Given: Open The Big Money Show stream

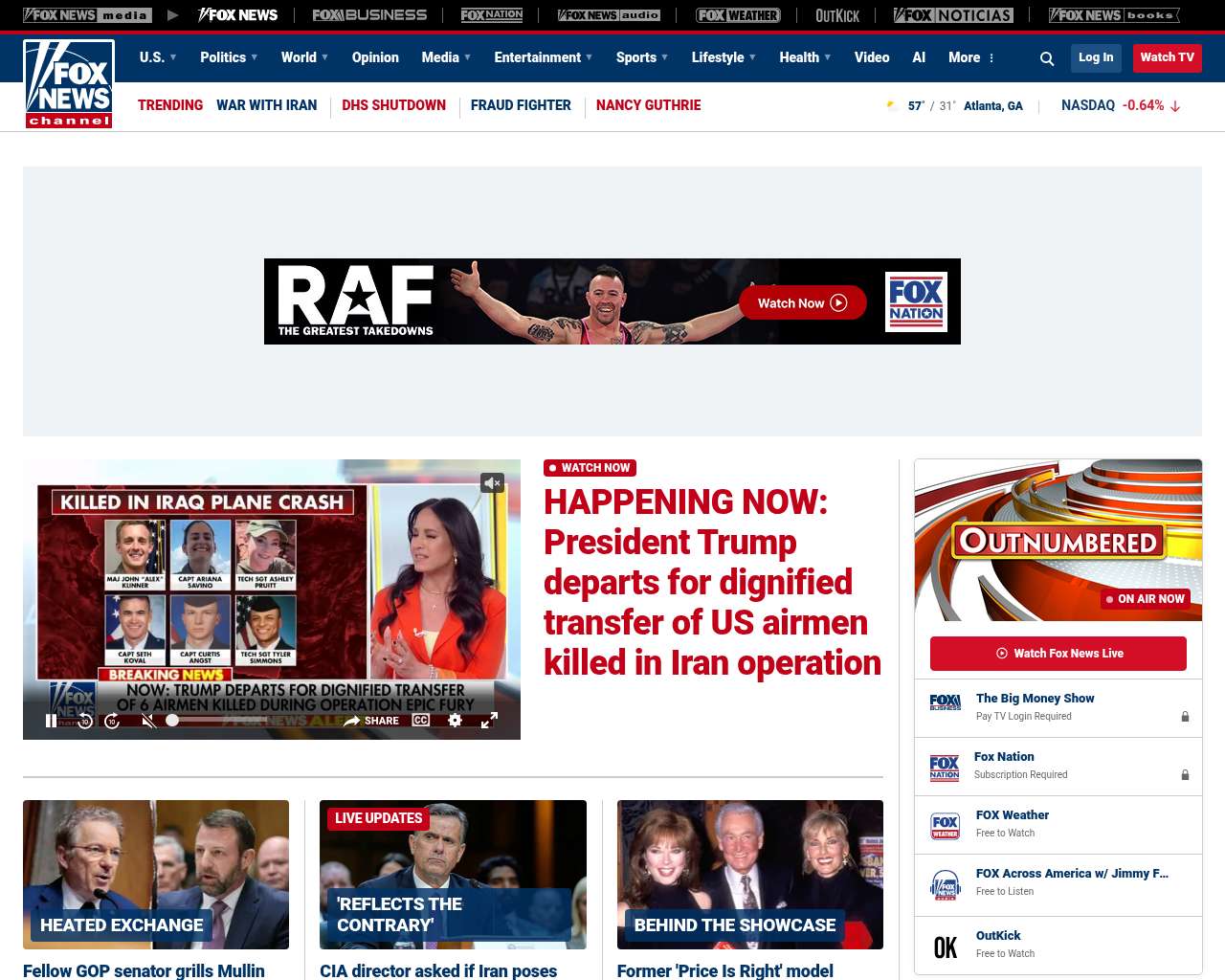Looking at the screenshot, I should click(x=1058, y=708).
